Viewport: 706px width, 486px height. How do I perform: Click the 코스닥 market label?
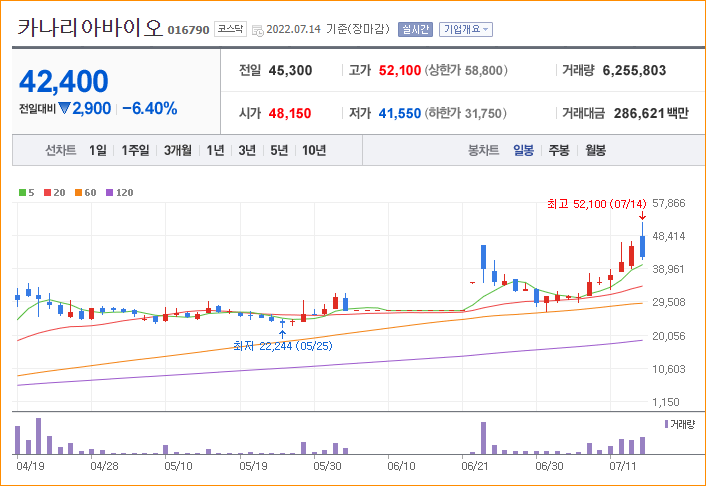[x=230, y=29]
